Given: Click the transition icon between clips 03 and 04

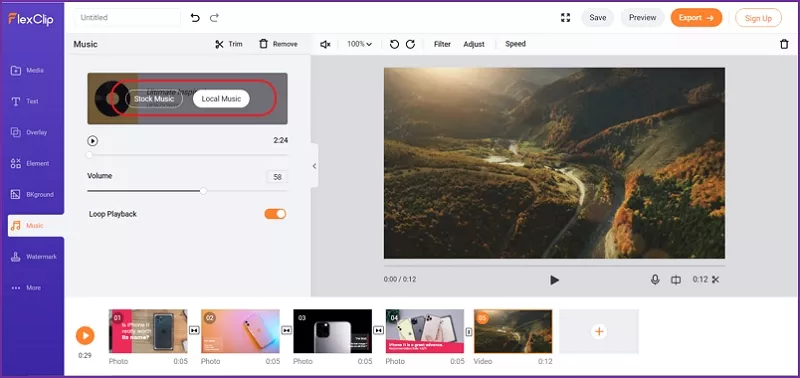Looking at the screenshot, I should [379, 331].
